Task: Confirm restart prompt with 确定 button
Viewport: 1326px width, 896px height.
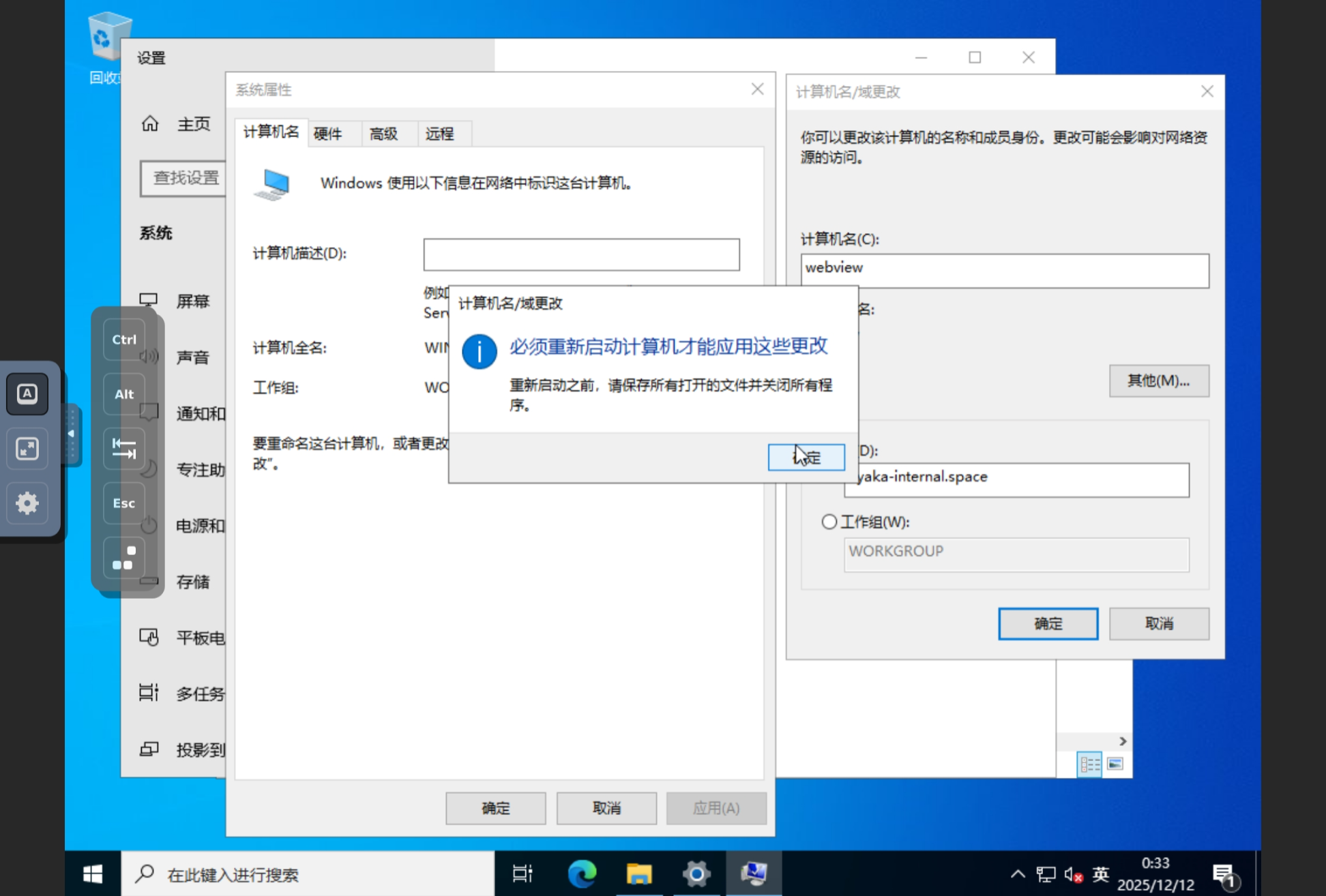Action: click(x=806, y=457)
